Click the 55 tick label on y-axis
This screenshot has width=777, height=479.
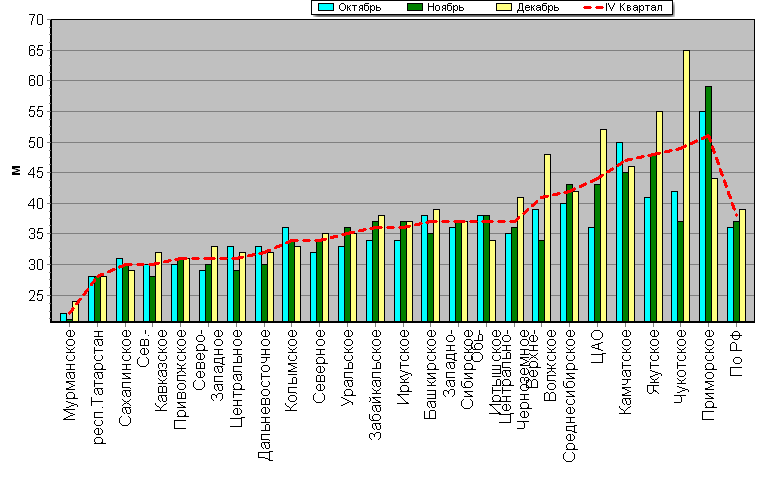tap(36, 112)
